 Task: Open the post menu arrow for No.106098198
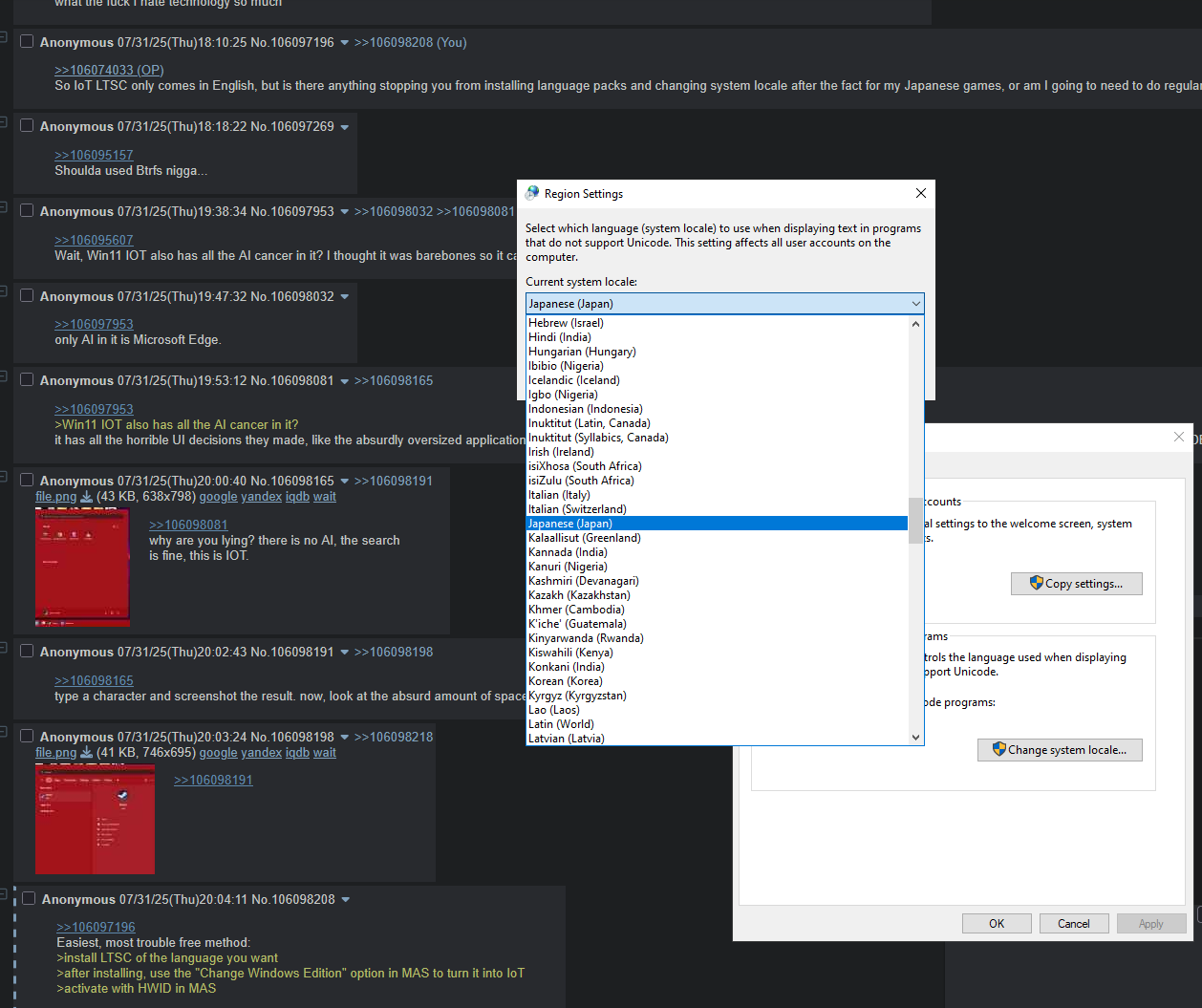click(345, 738)
